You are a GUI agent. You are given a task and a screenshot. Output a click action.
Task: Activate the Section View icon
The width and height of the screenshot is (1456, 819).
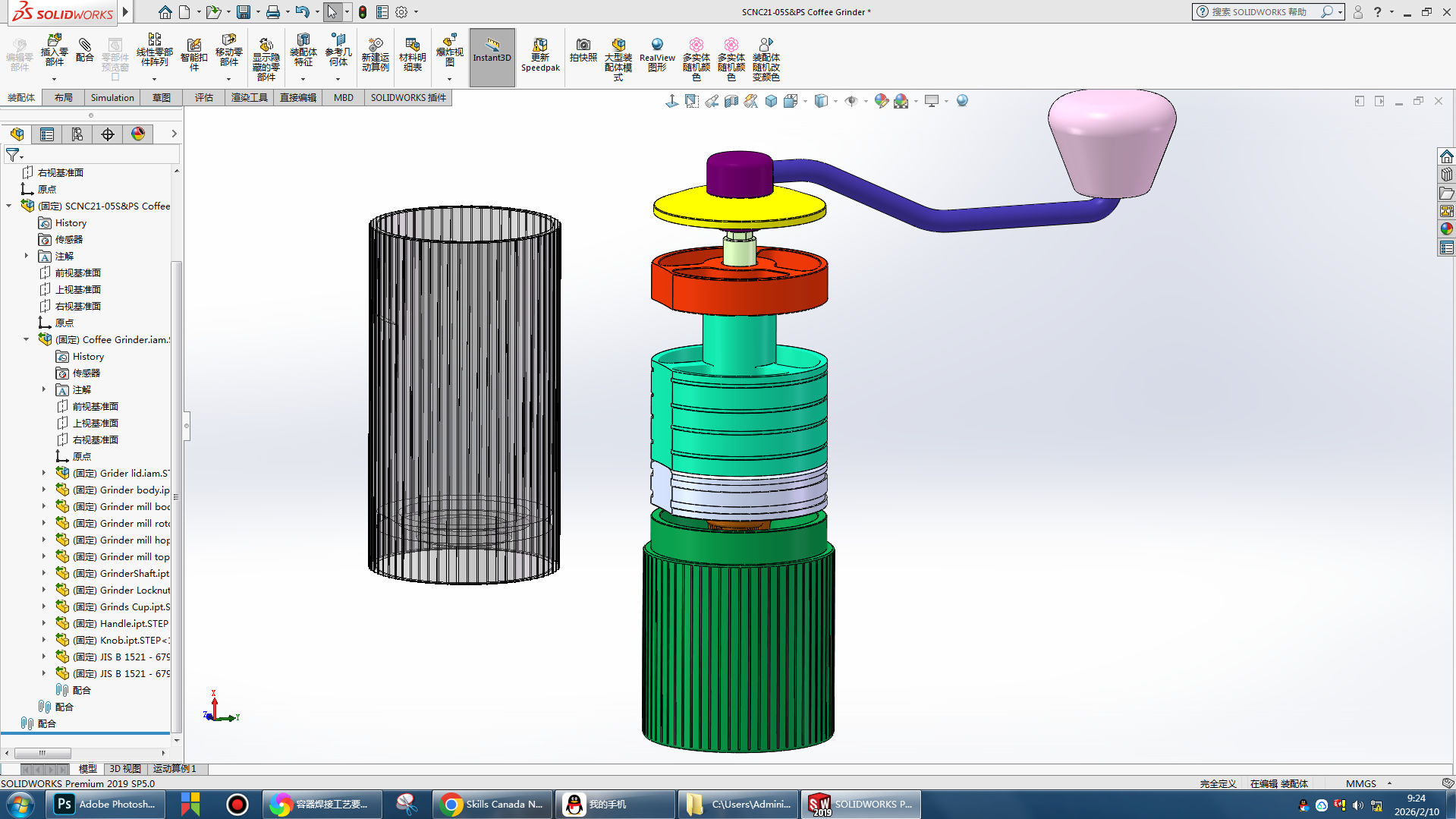tap(731, 101)
